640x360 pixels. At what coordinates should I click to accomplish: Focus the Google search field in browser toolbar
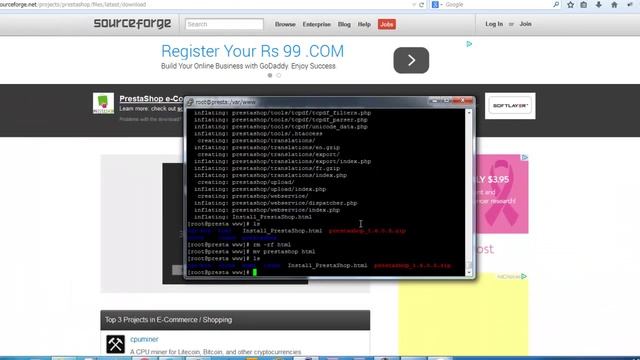click(x=498, y=4)
